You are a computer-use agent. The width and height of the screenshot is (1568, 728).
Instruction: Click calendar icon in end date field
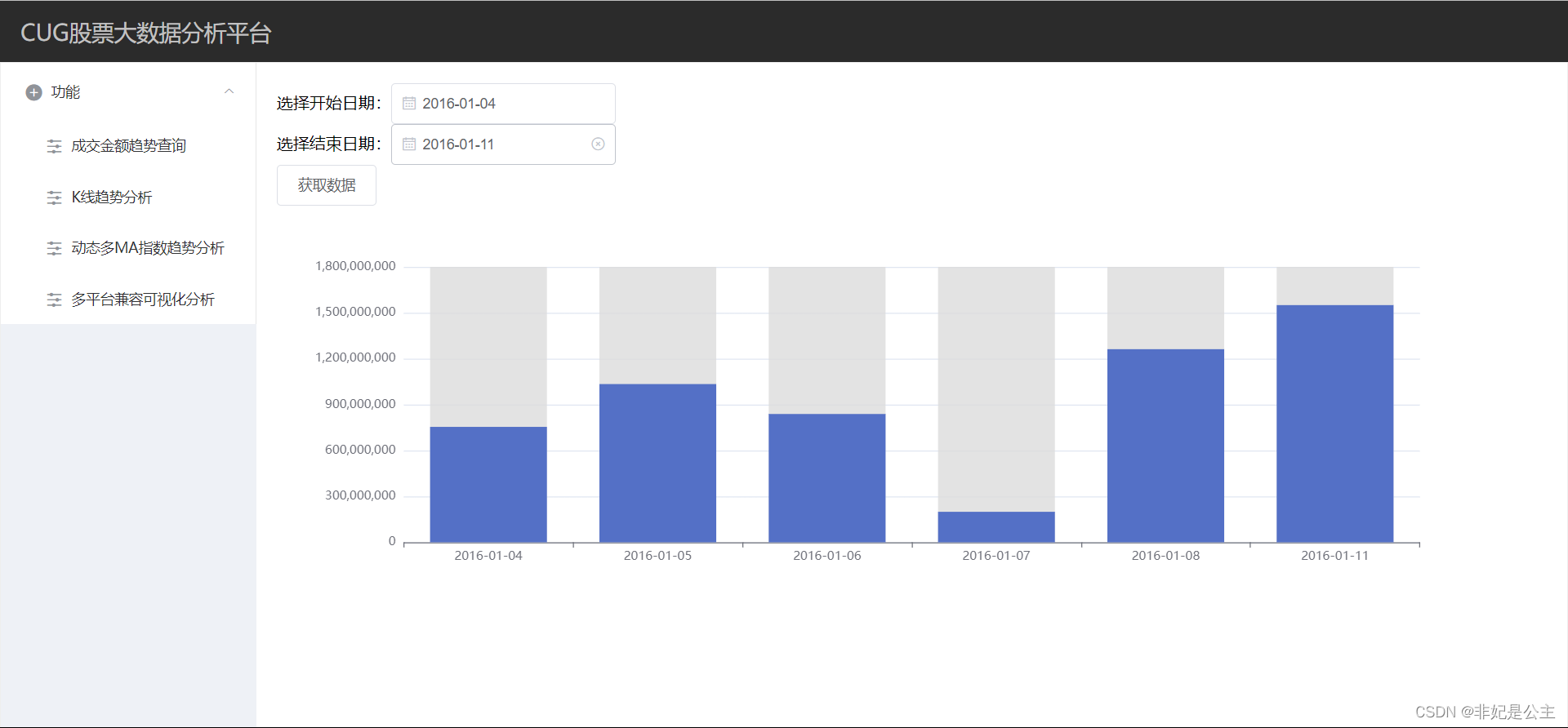click(x=409, y=144)
